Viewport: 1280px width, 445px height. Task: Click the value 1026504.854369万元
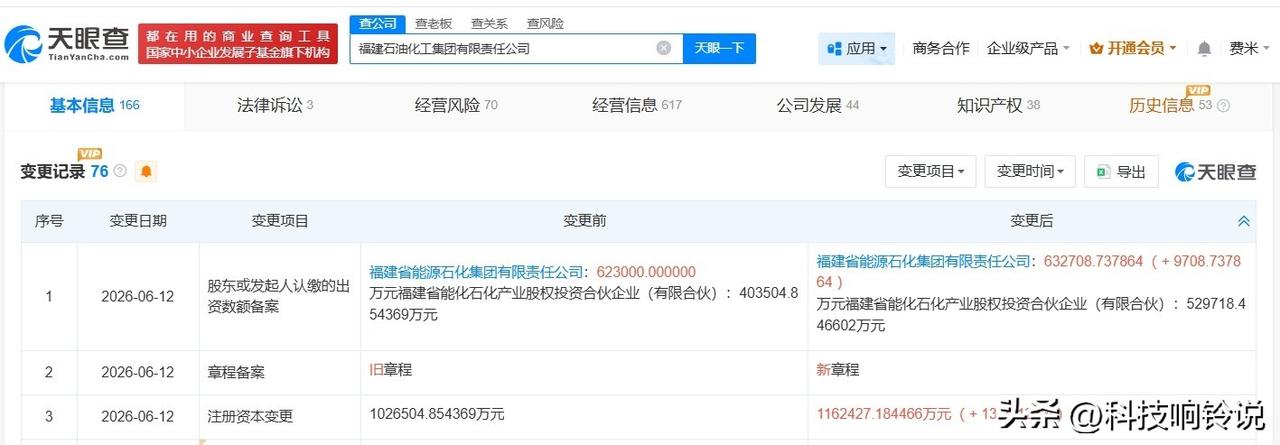tap(437, 413)
